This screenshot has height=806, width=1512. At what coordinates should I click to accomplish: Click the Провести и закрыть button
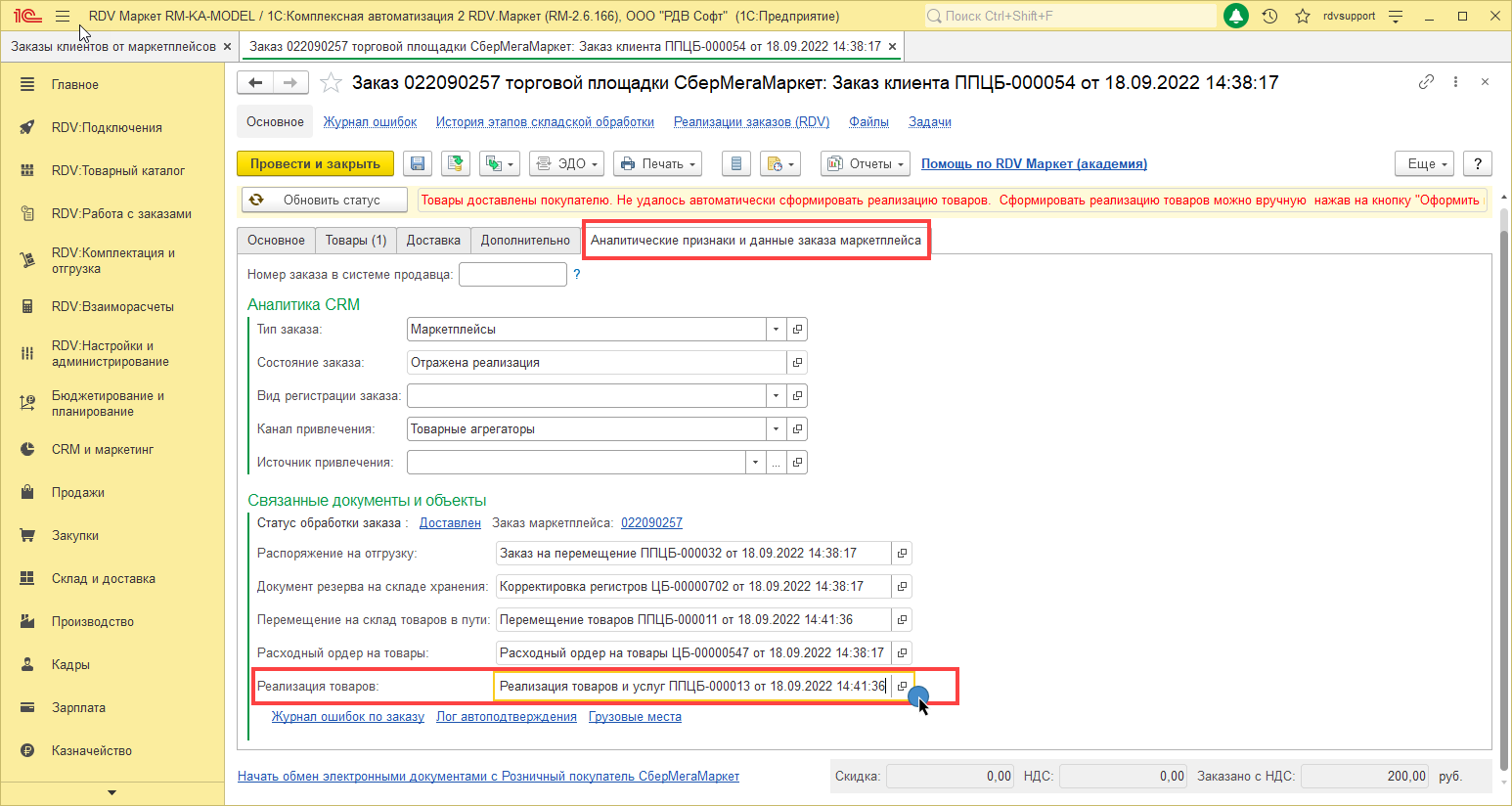[x=315, y=164]
